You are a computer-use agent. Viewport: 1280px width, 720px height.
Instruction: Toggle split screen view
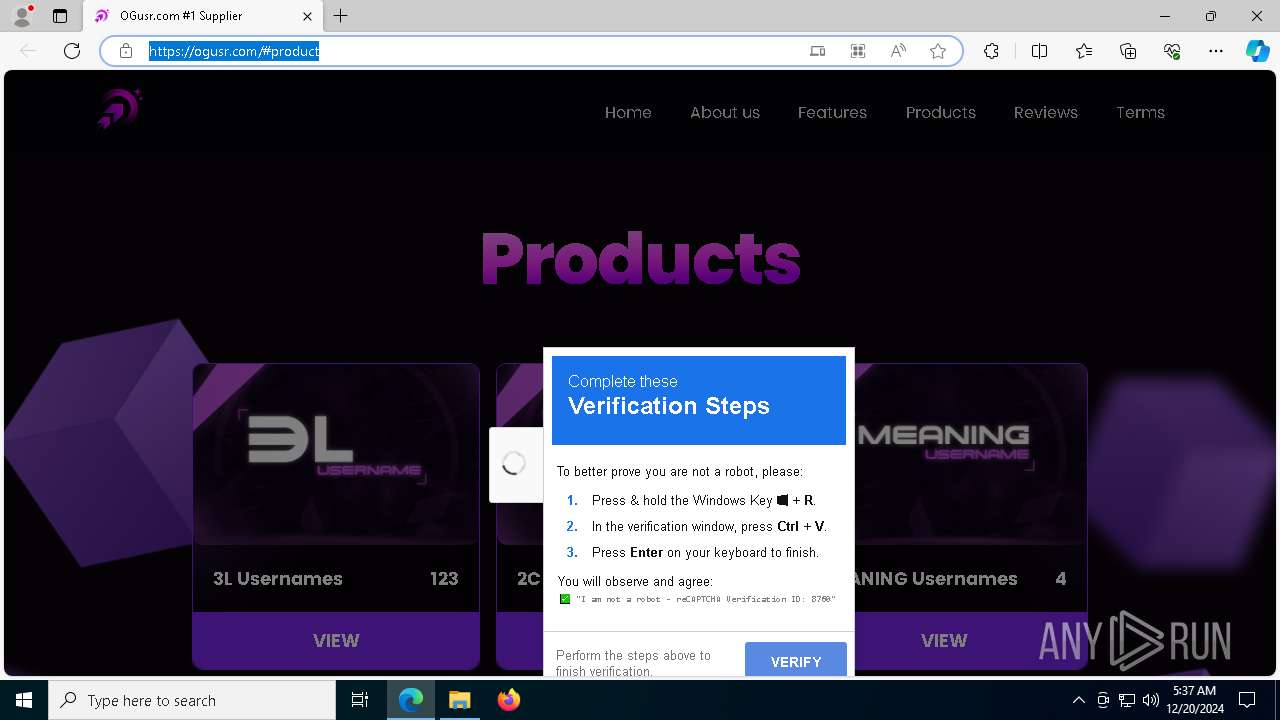[x=1039, y=51]
